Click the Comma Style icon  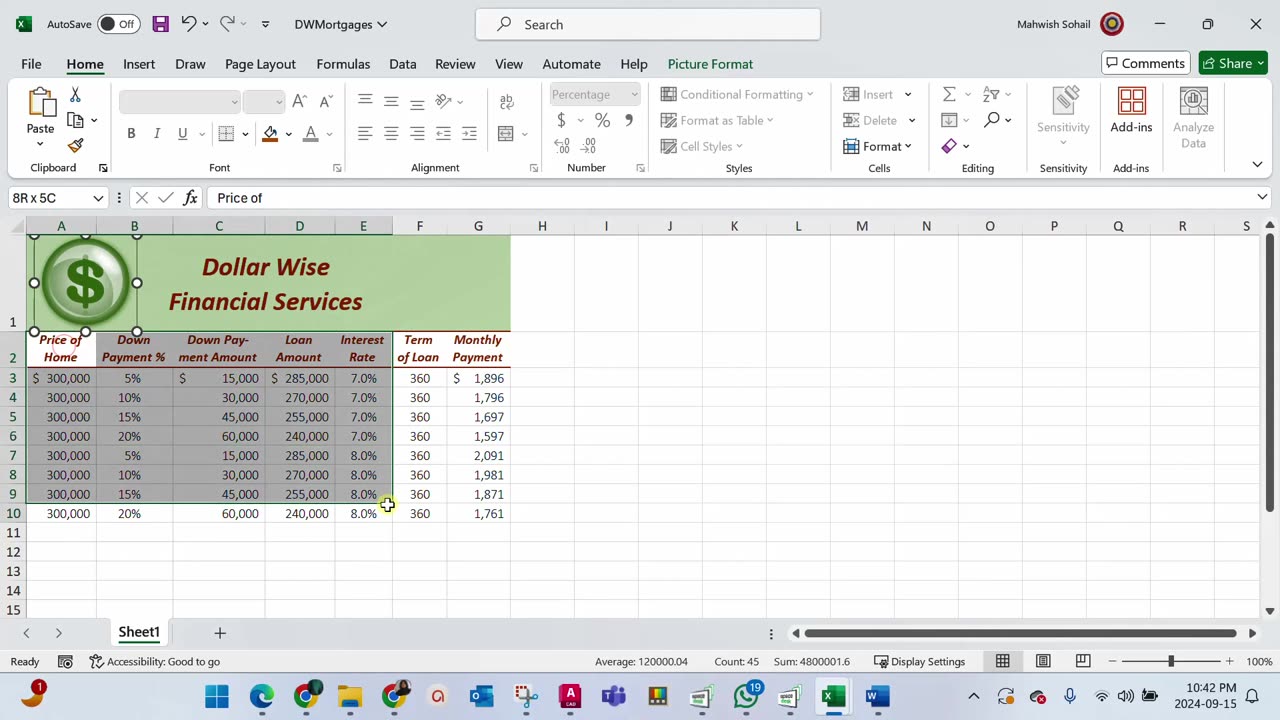tap(628, 120)
